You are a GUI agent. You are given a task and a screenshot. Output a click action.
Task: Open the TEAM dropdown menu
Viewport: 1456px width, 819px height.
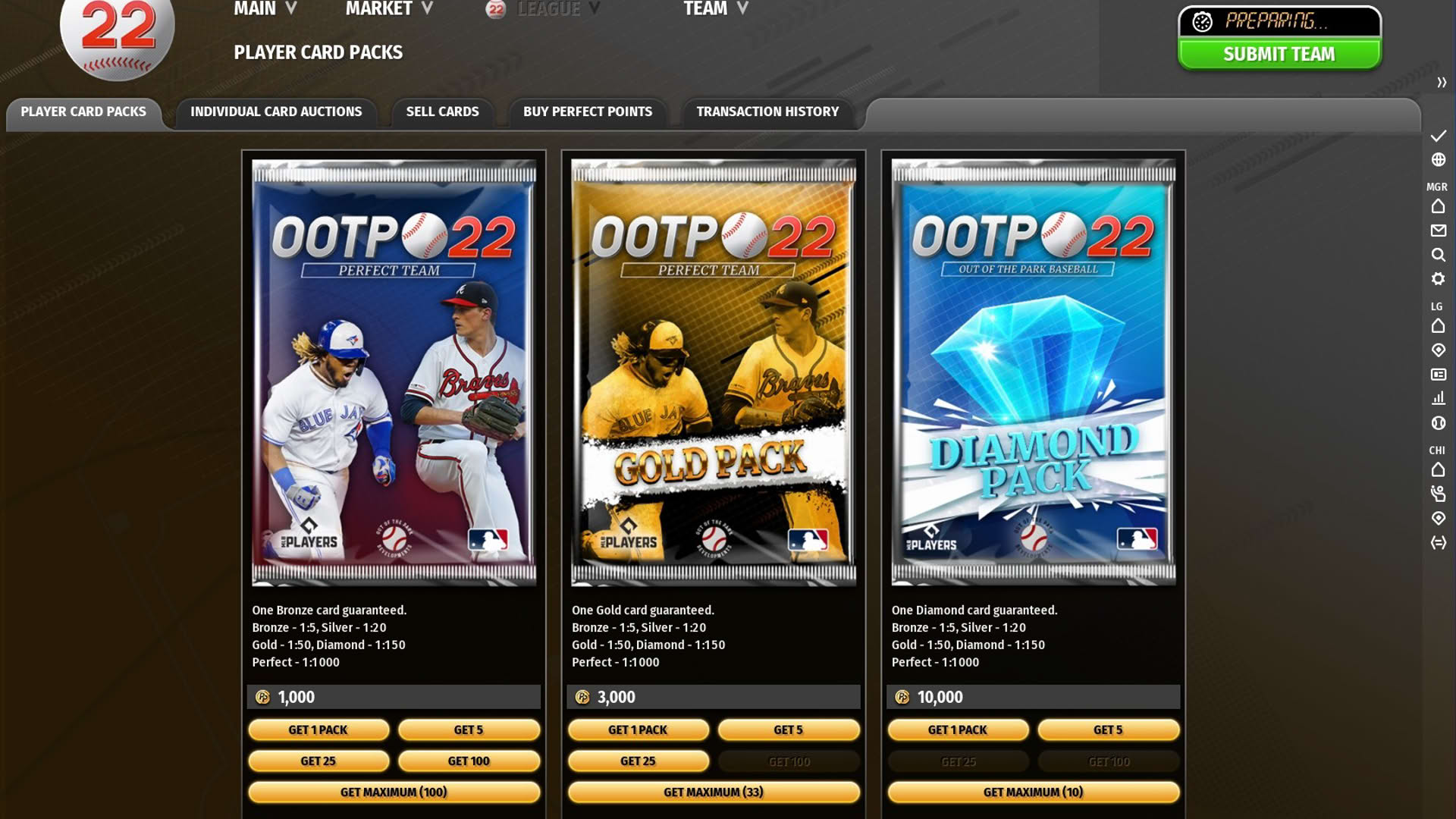click(715, 9)
